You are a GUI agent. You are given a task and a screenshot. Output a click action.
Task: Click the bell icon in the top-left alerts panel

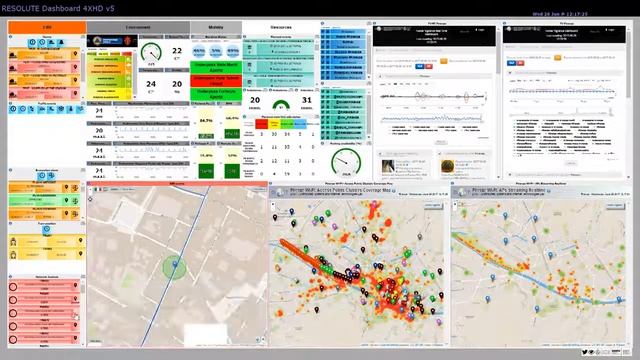[61, 42]
